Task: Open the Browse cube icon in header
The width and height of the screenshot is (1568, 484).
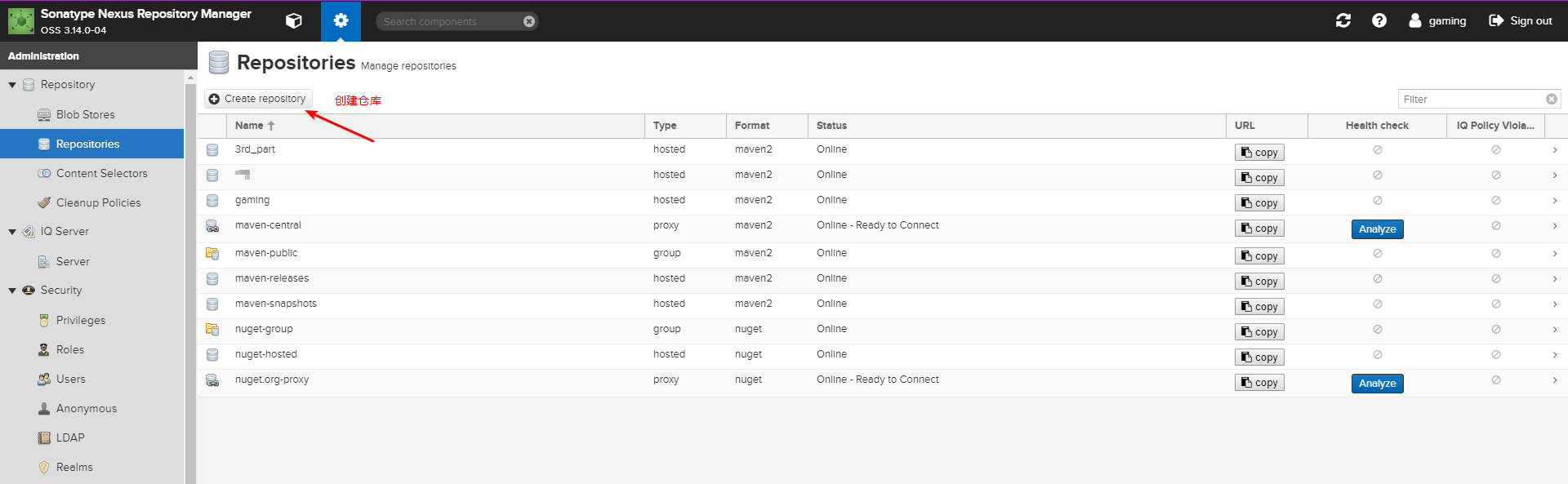Action: pyautogui.click(x=294, y=21)
